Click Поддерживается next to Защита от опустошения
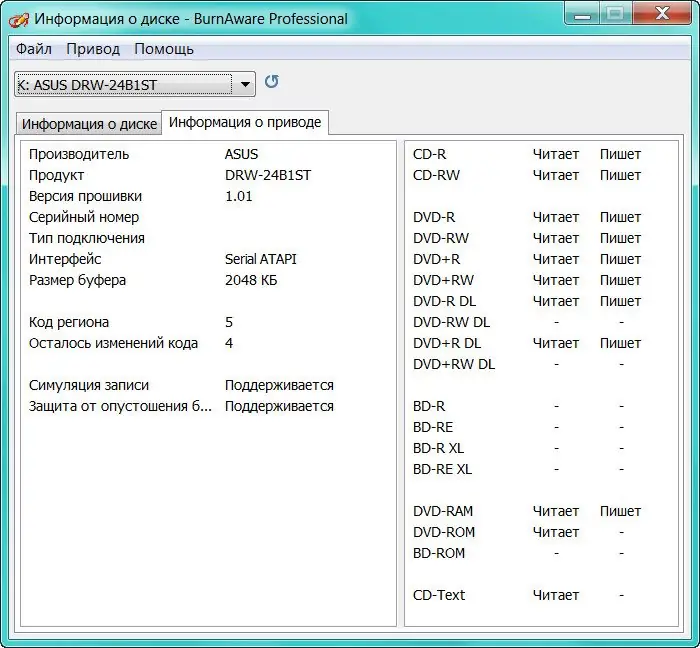 point(279,406)
